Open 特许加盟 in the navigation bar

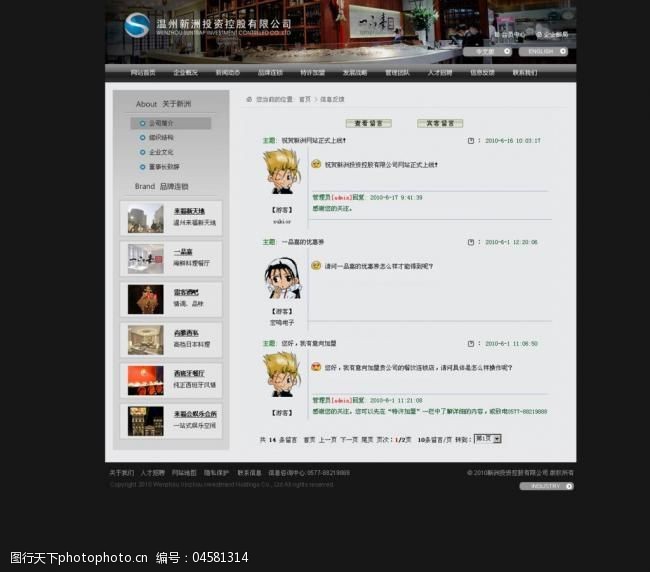pyautogui.click(x=313, y=73)
